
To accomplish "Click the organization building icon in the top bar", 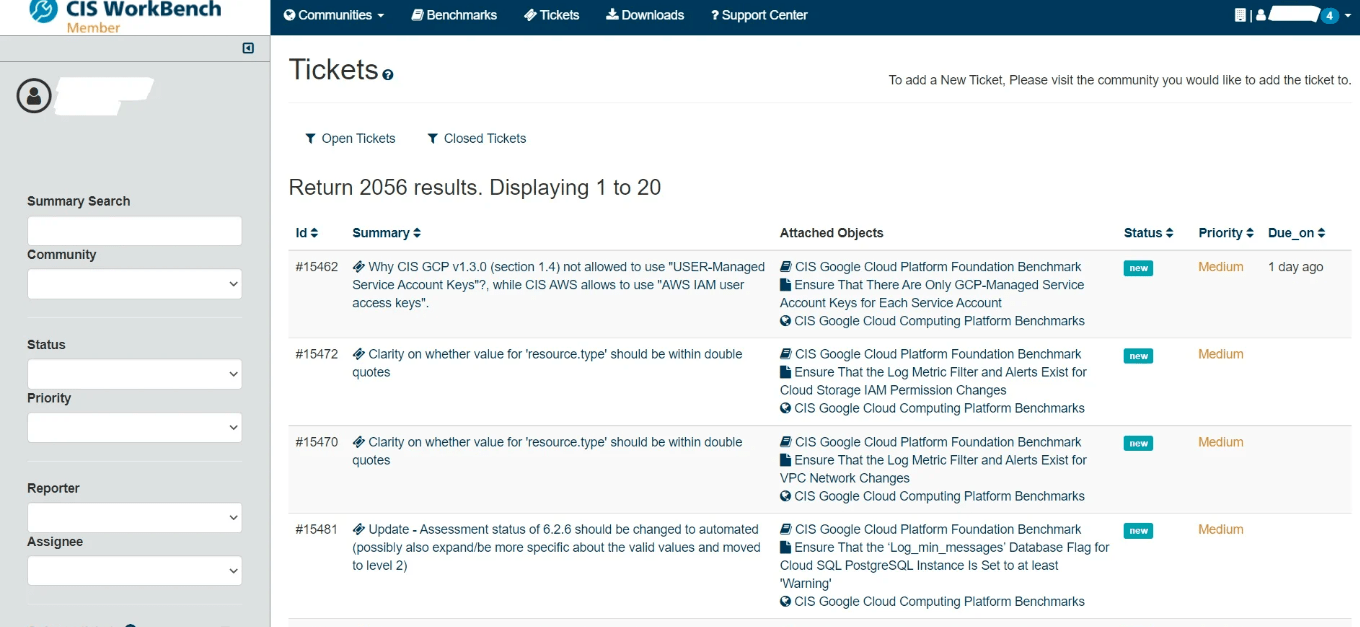I will coord(1241,15).
